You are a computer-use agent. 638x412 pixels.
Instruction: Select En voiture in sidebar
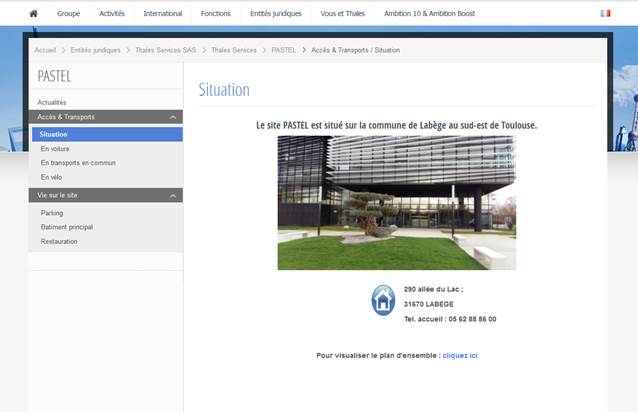tap(55, 148)
